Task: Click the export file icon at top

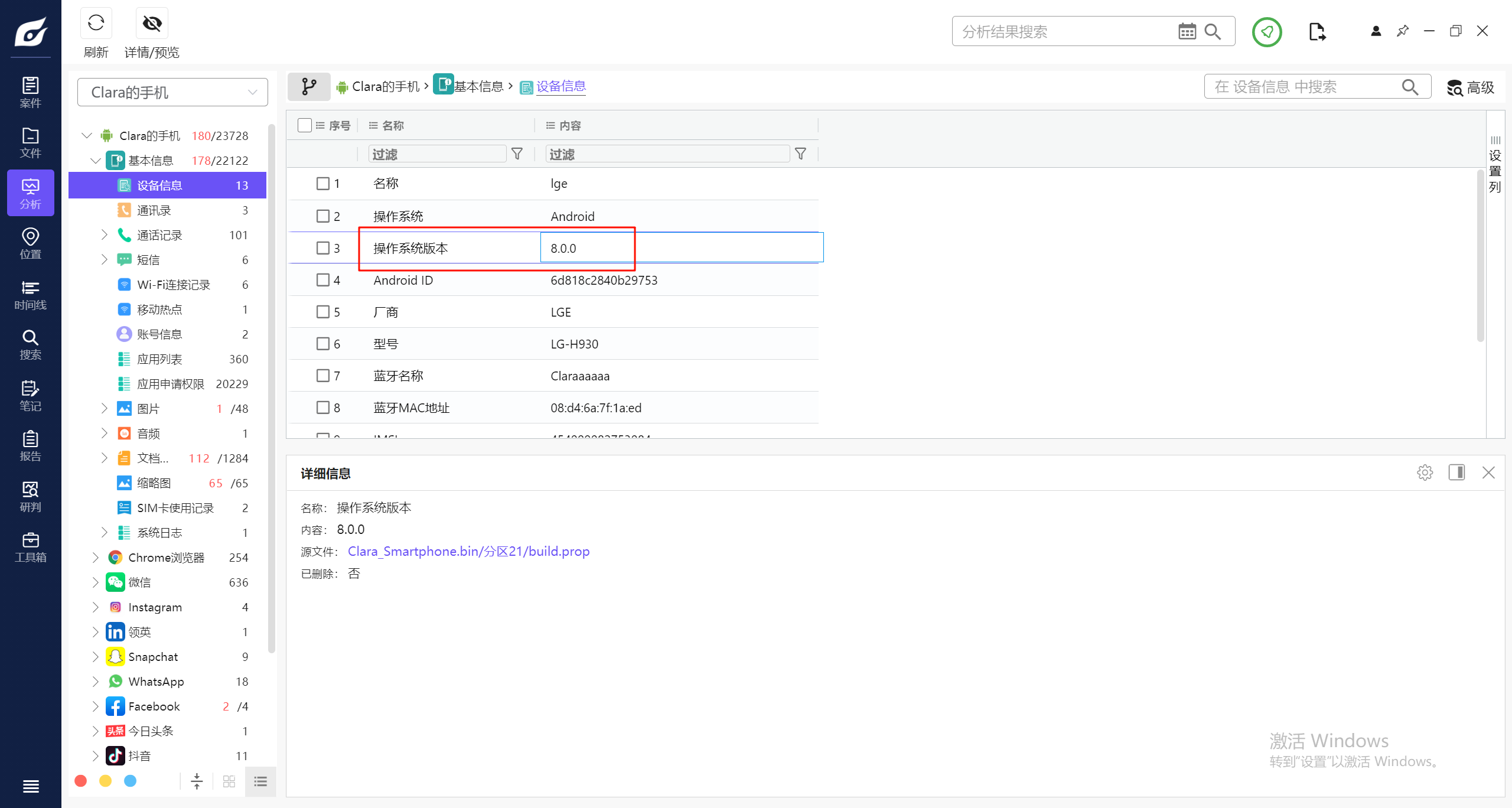Action: (1317, 31)
